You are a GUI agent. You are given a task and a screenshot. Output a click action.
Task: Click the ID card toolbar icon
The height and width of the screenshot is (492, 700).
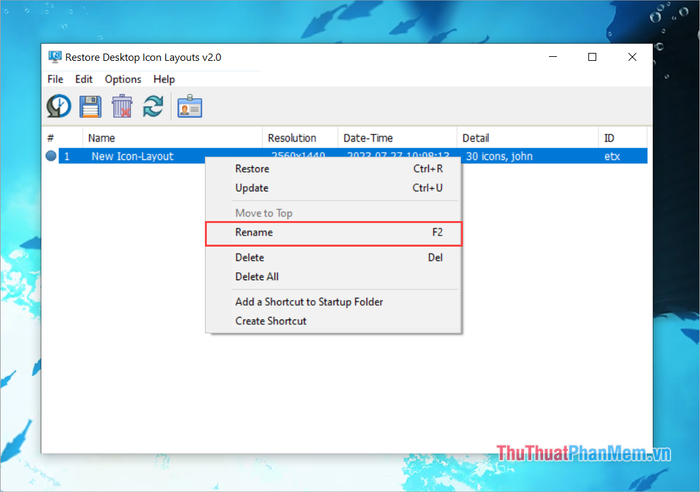190,106
